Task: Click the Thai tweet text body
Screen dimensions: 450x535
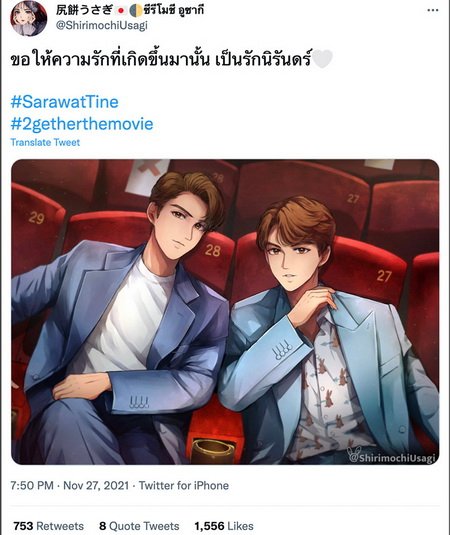Action: (160, 59)
